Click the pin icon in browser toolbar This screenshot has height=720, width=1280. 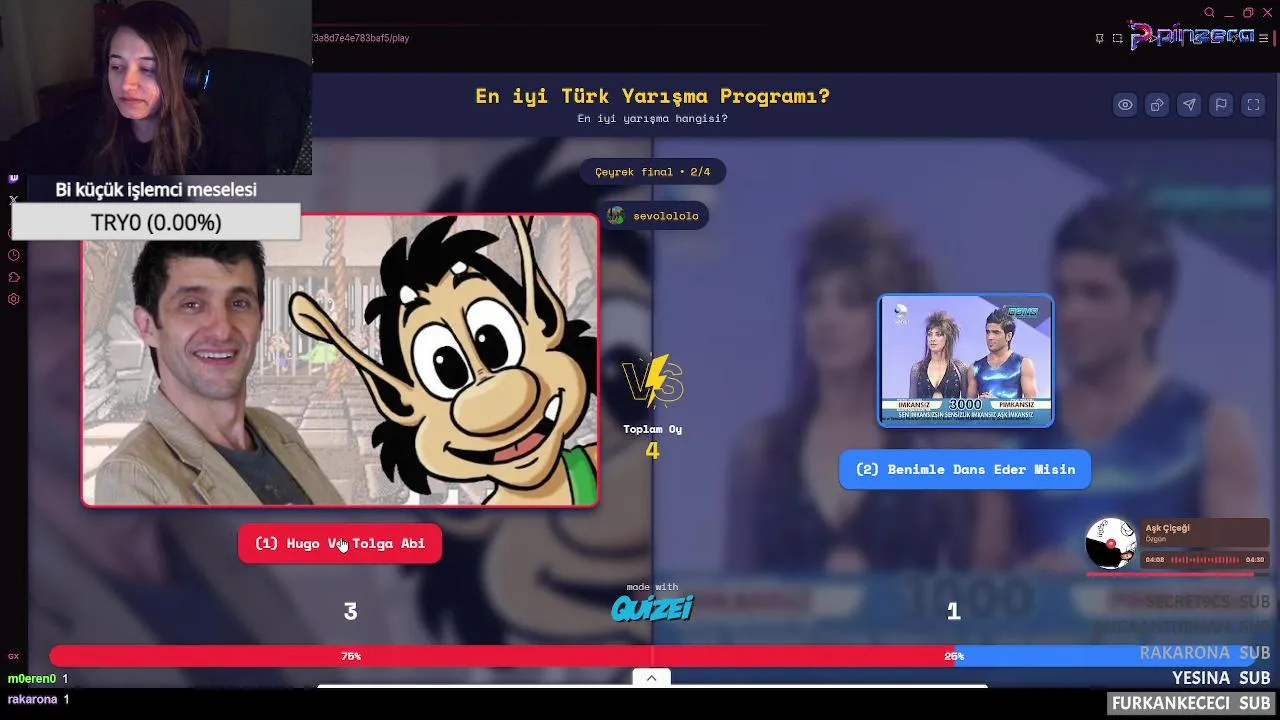1099,38
